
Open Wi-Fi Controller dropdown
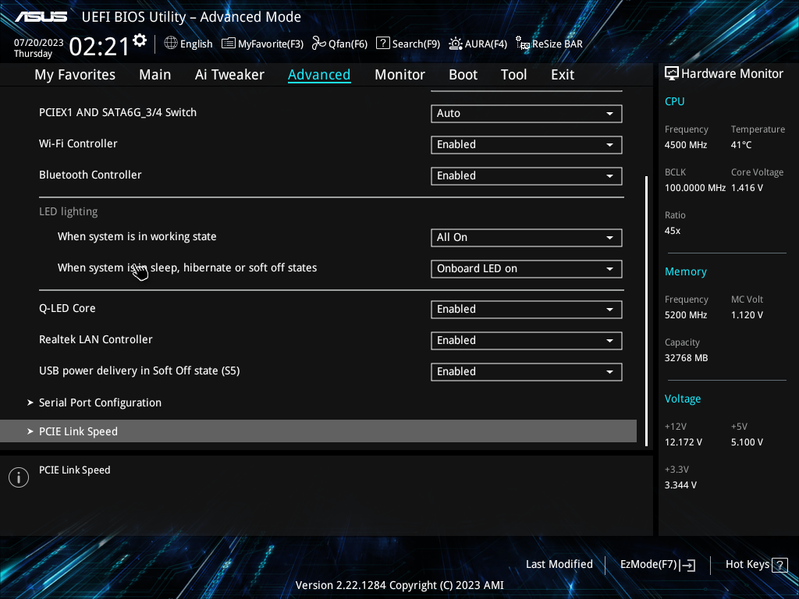[x=526, y=145]
